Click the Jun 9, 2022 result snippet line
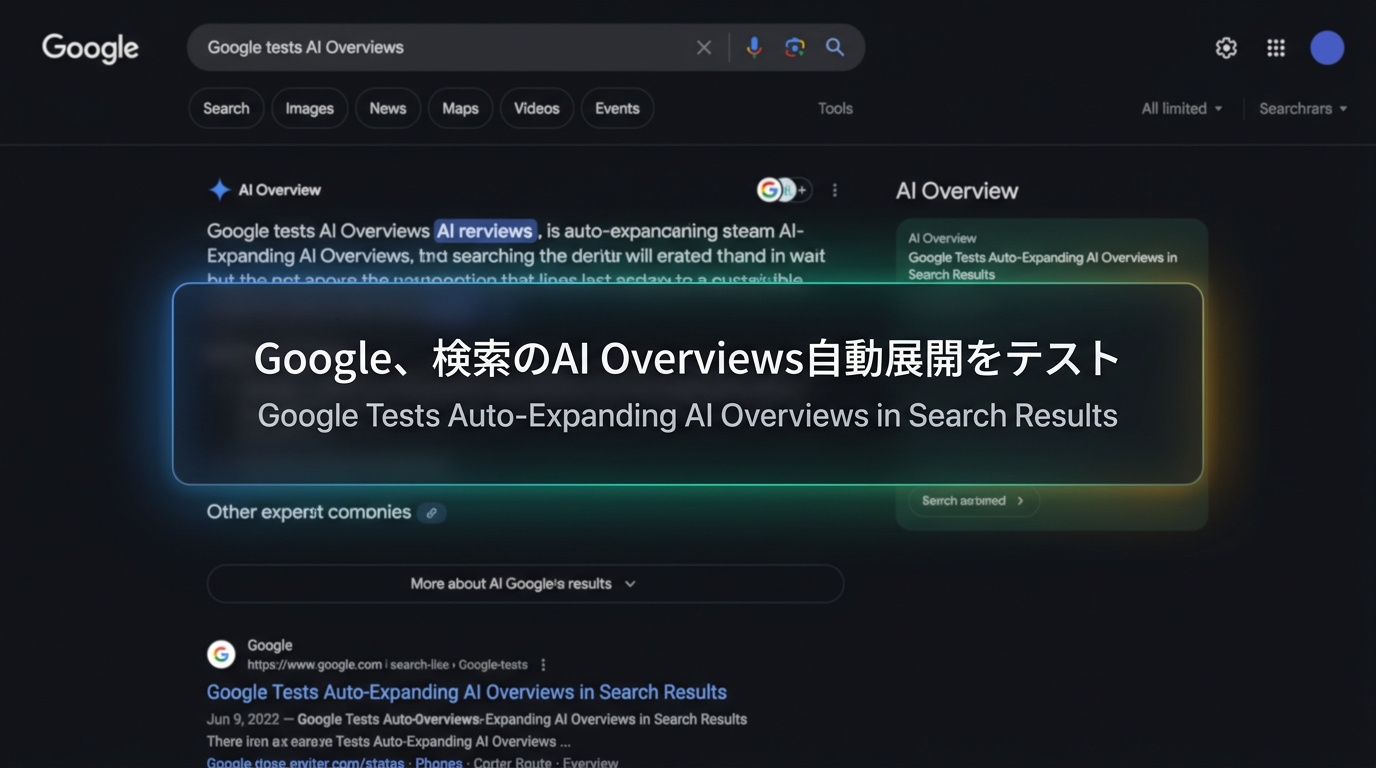Viewport: 1376px width, 768px height. click(x=477, y=719)
